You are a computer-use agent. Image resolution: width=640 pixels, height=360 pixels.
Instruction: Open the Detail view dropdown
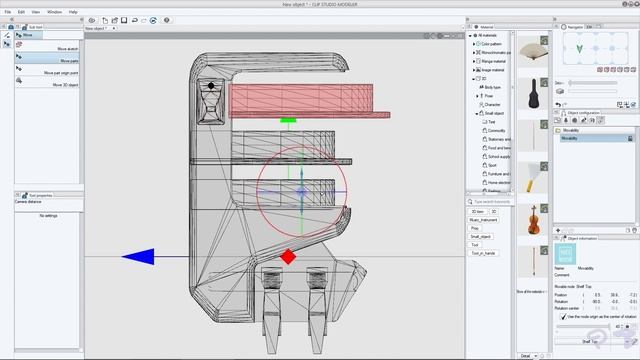[529, 356]
